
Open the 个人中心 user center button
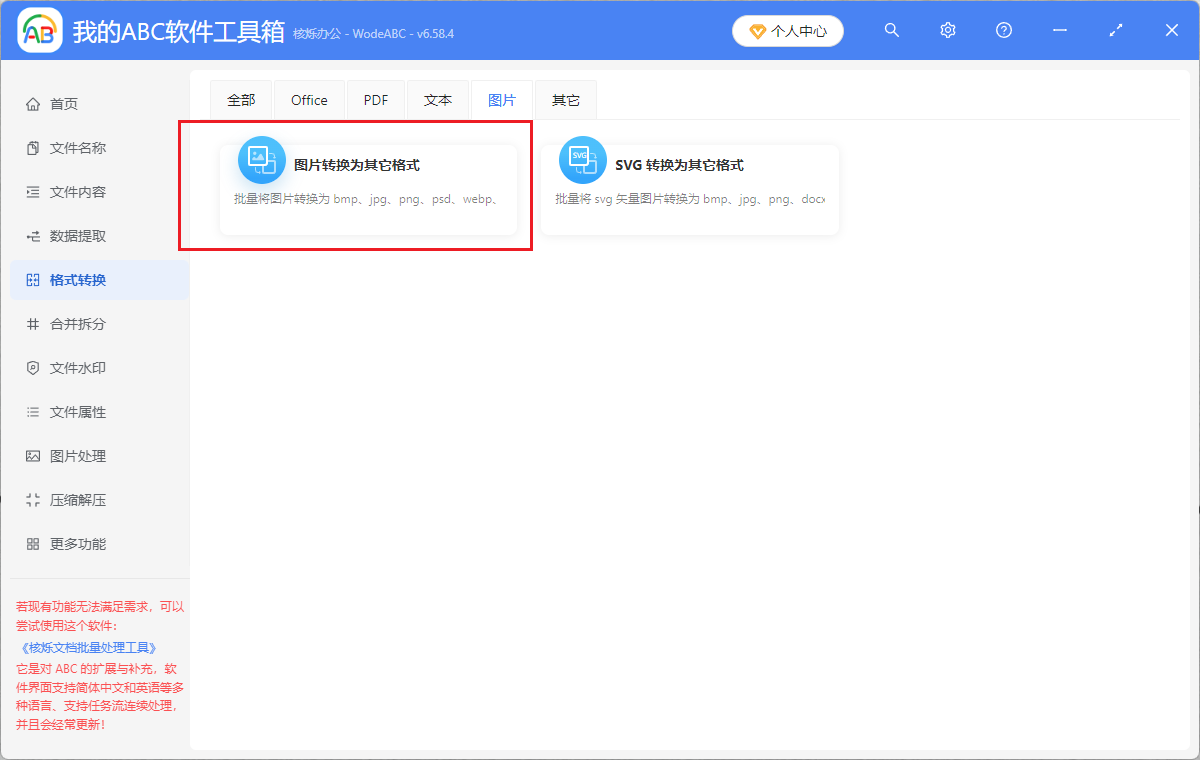coord(788,31)
